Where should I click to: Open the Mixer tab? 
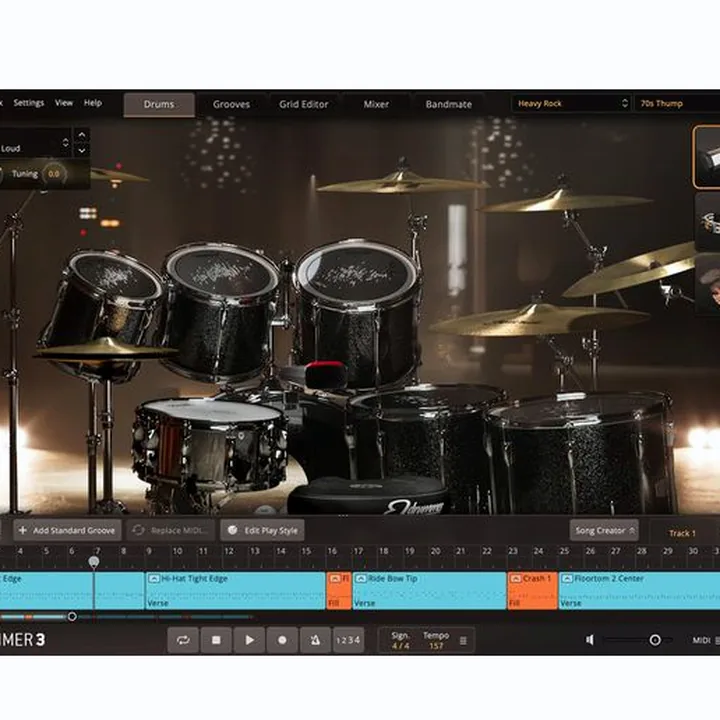pyautogui.click(x=376, y=104)
